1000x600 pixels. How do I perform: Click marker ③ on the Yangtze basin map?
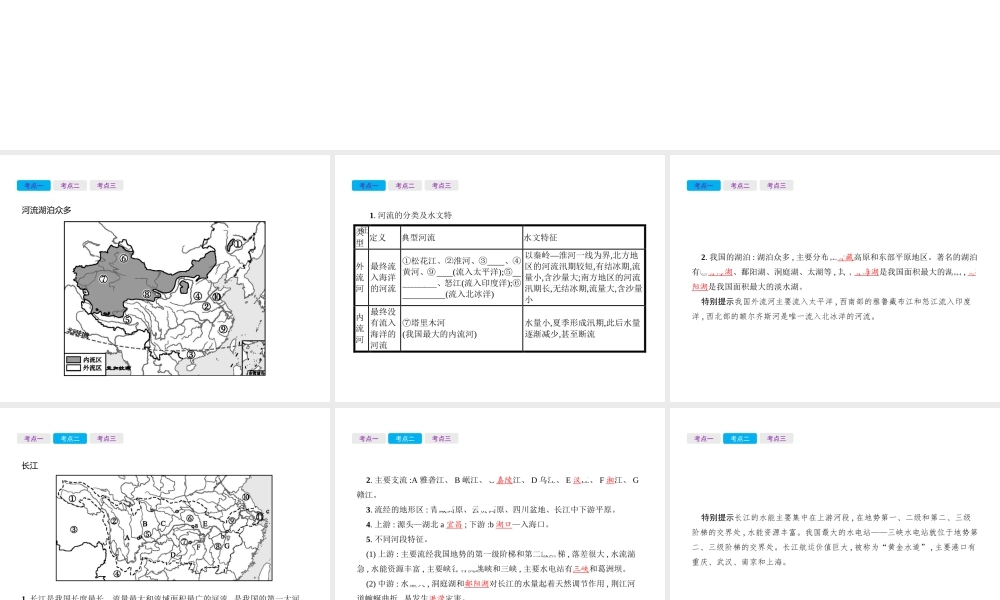[x=74, y=529]
